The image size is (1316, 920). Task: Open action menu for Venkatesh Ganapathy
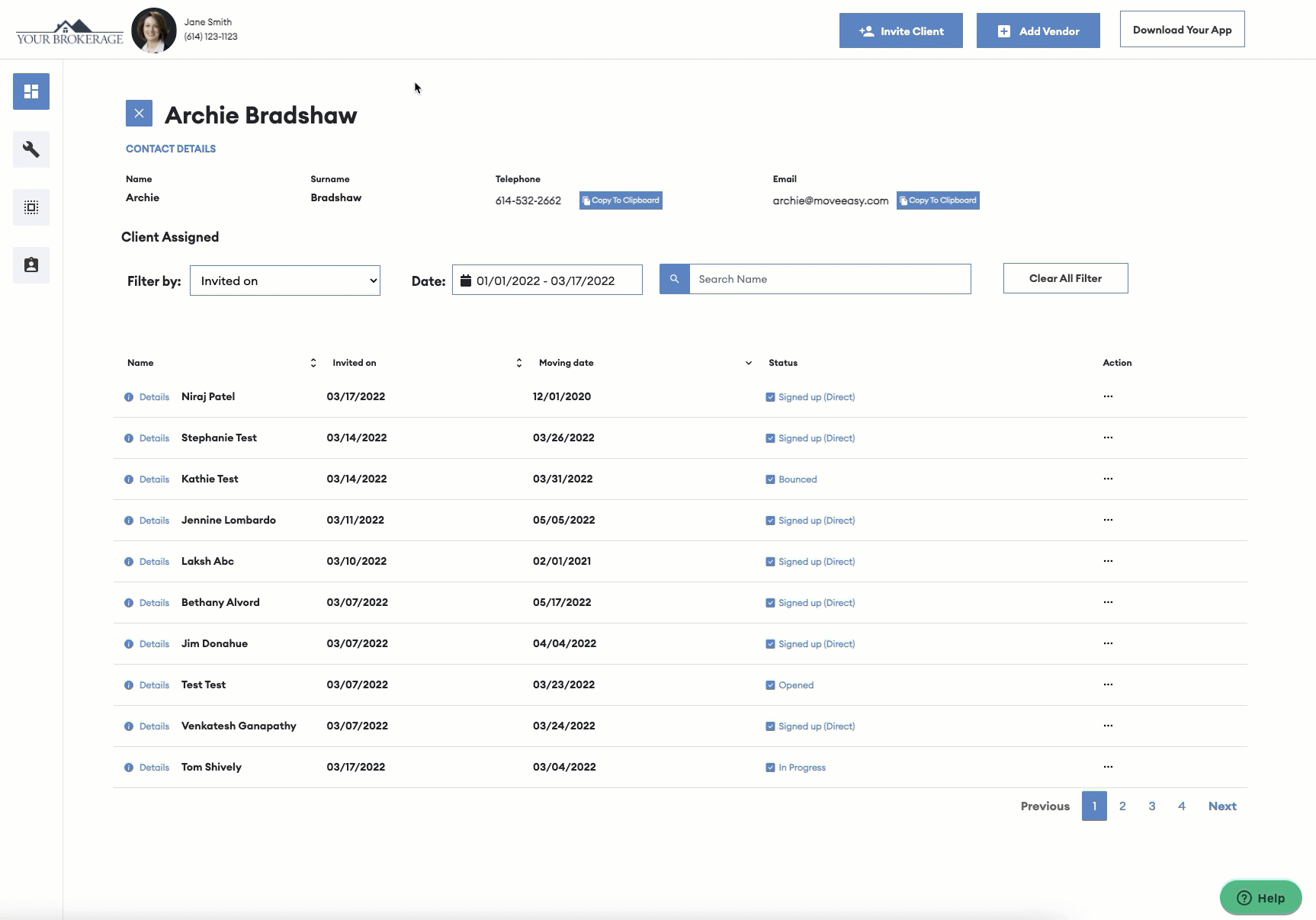tap(1108, 726)
